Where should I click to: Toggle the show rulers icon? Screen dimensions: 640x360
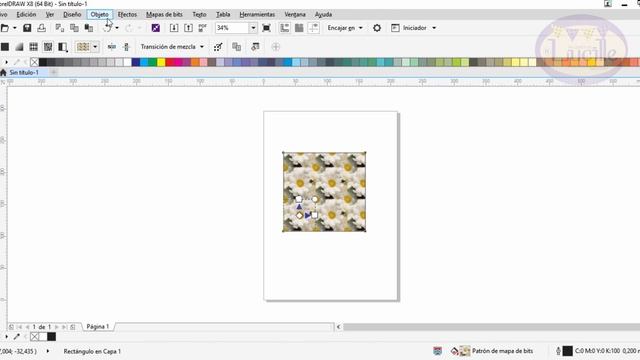pos(284,28)
